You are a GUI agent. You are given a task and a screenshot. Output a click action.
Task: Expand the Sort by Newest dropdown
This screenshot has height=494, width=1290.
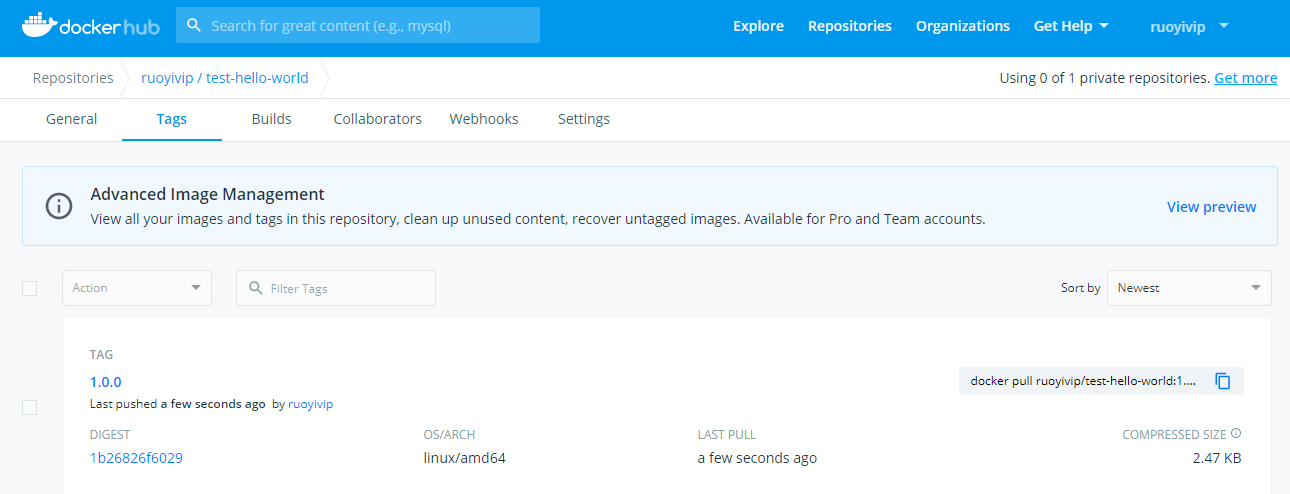point(1188,288)
